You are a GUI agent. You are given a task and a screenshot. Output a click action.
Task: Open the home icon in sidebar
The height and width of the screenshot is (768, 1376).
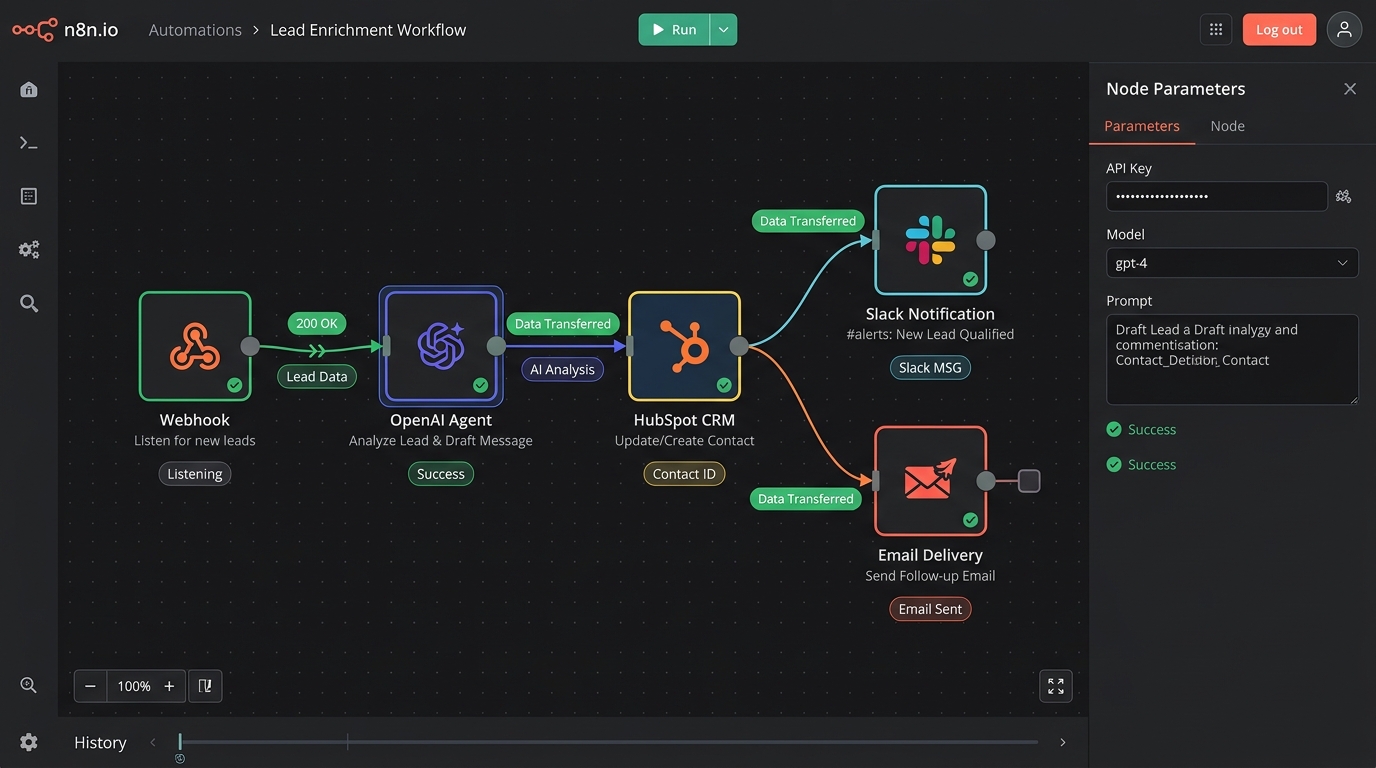pos(29,90)
